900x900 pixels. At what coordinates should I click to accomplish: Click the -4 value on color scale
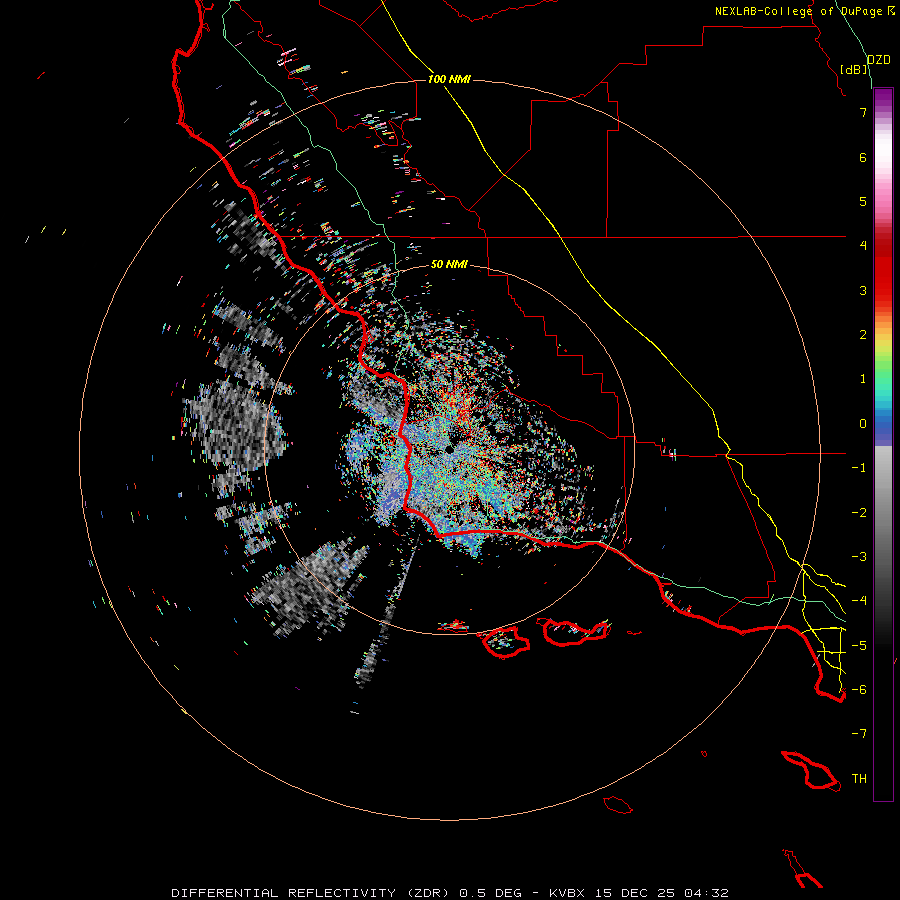tap(859, 601)
